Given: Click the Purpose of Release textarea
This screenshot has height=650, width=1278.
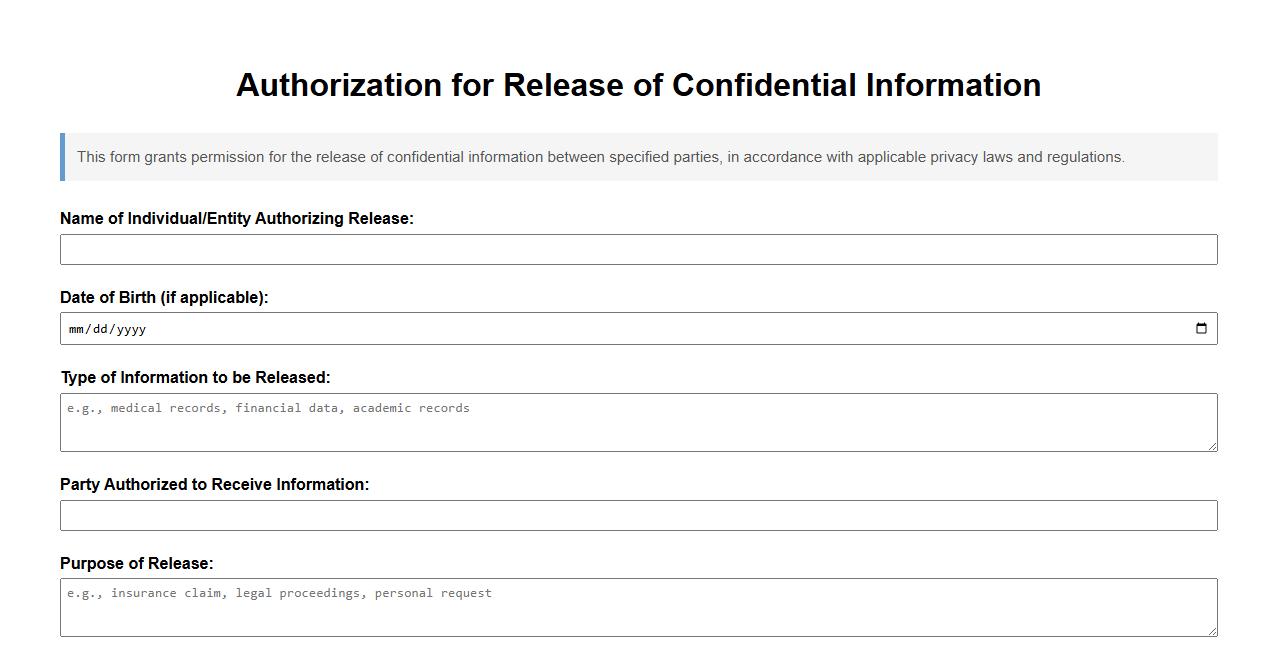Looking at the screenshot, I should click(x=638, y=607).
